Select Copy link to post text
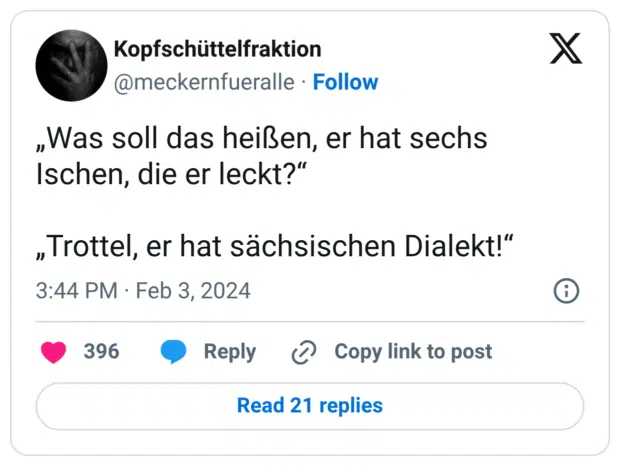 (413, 351)
